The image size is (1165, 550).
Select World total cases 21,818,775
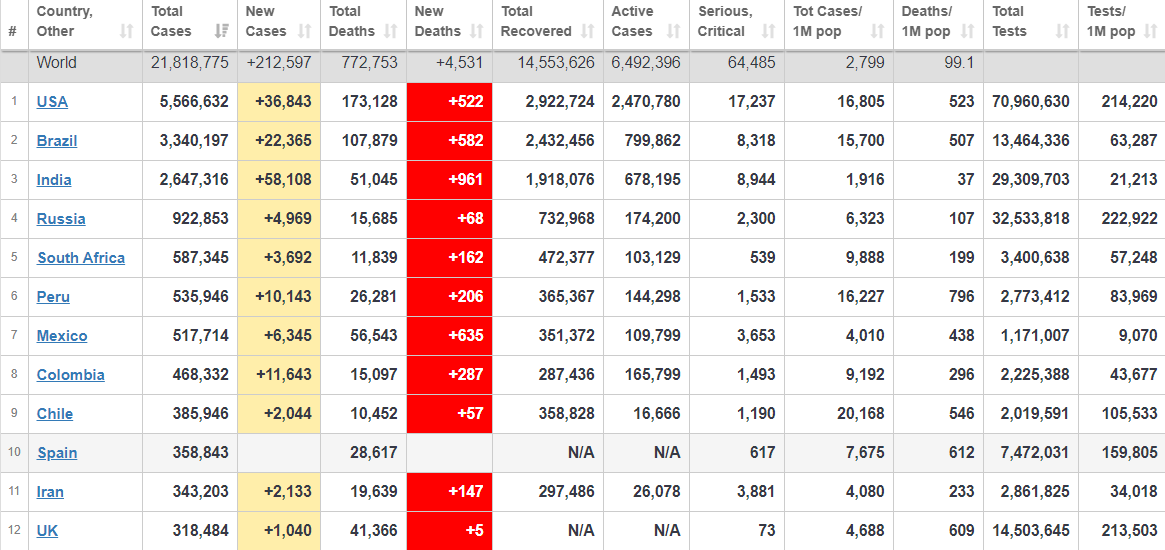point(189,63)
